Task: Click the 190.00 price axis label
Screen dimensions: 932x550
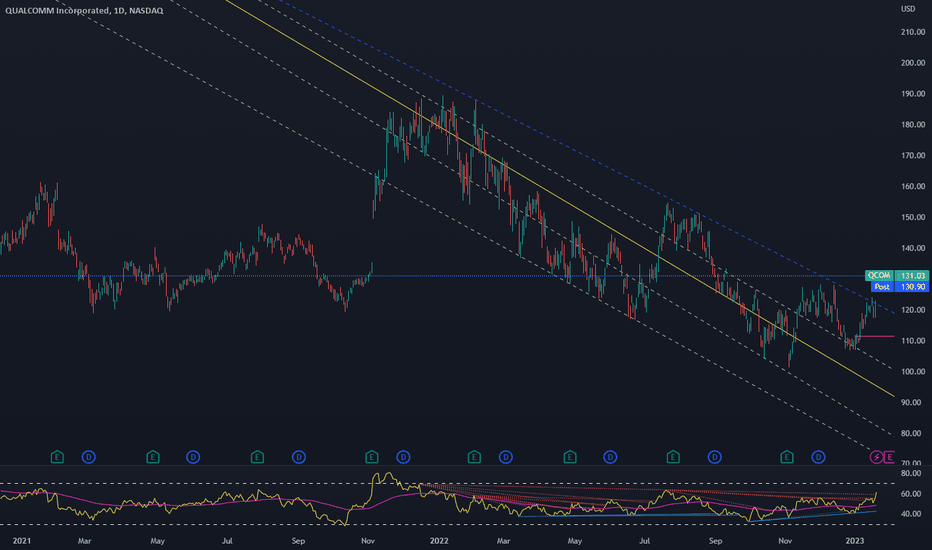Action: pos(912,94)
